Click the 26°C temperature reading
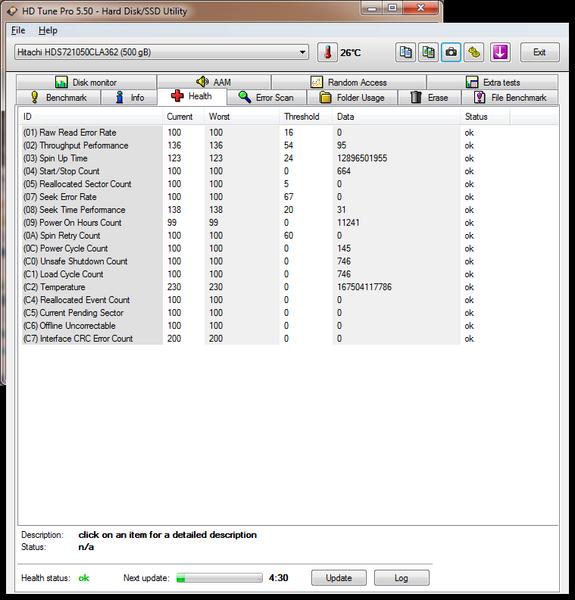Screen dimensions: 575x600 pos(350,52)
